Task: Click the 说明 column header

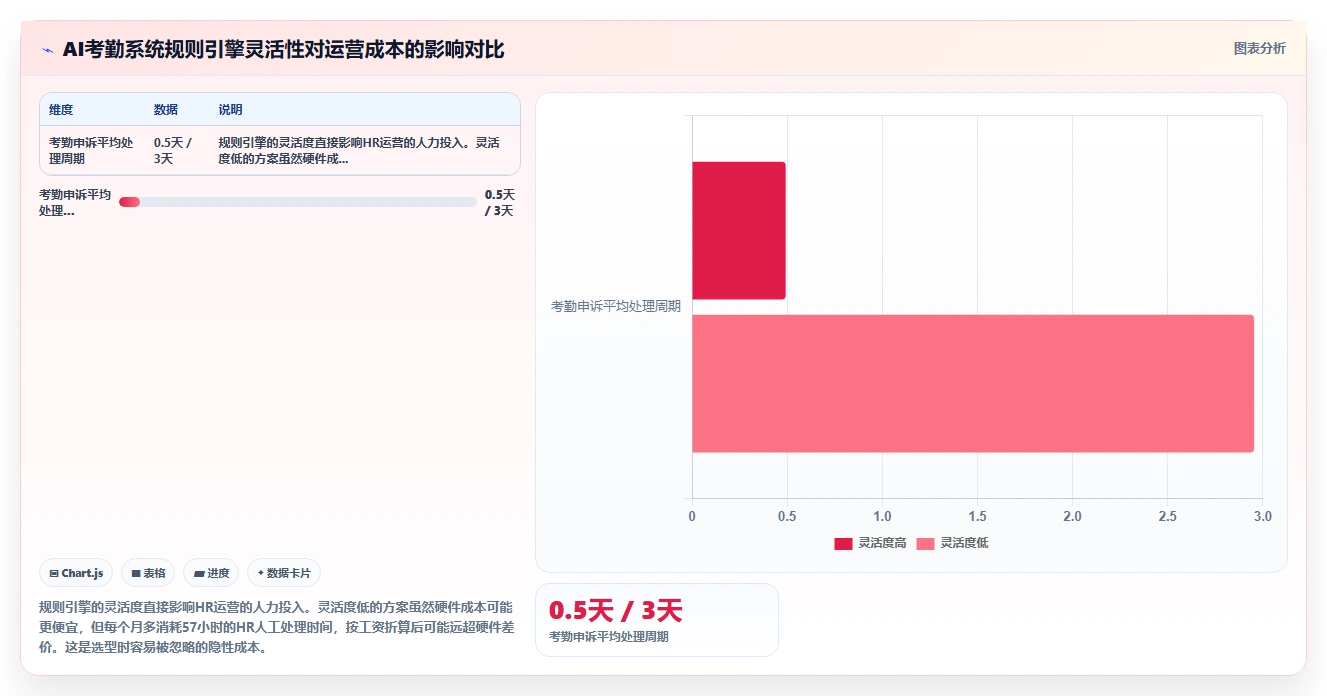Action: 230,110
